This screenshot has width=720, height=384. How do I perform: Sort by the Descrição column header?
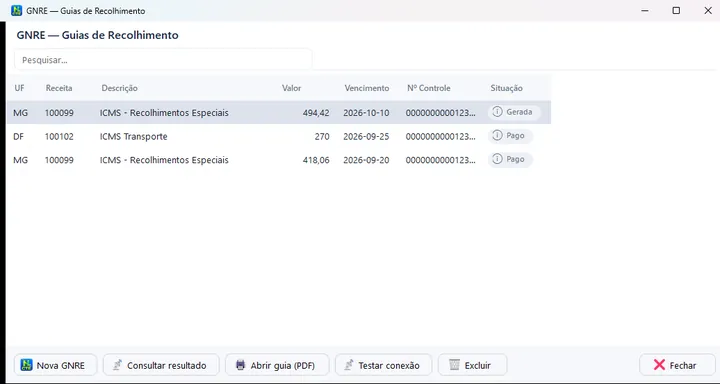pos(119,88)
